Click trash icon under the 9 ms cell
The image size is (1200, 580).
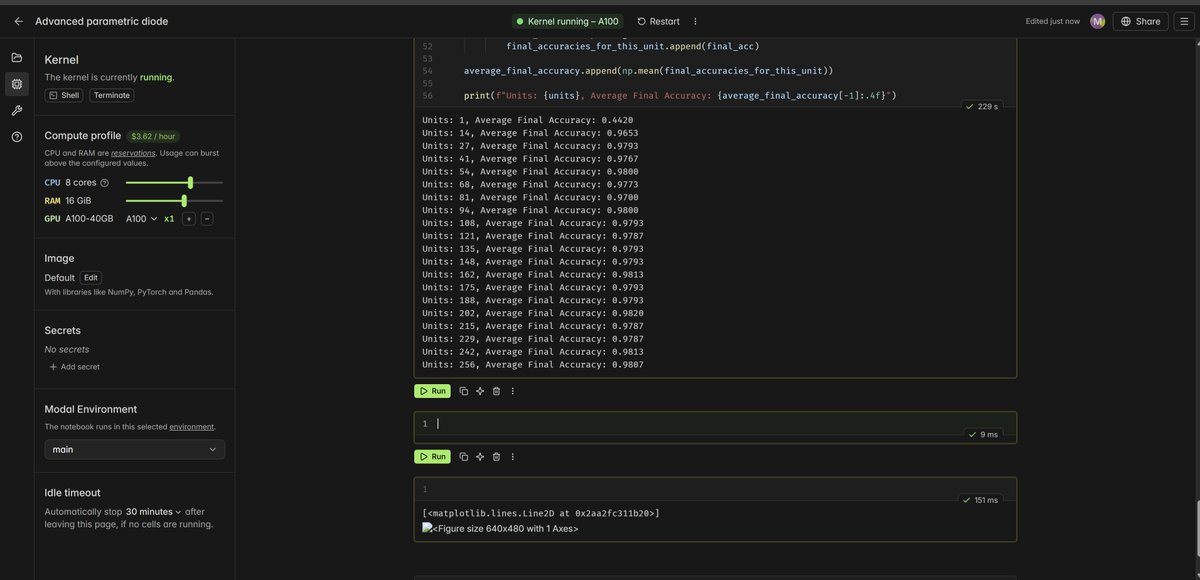pyautogui.click(x=496, y=457)
